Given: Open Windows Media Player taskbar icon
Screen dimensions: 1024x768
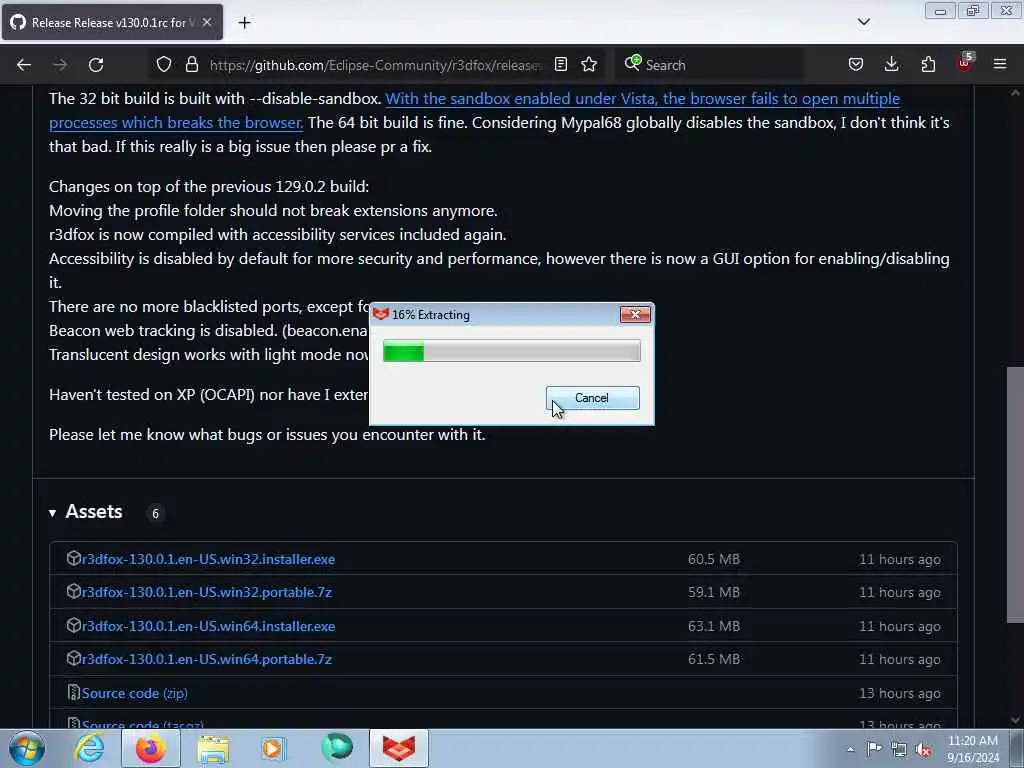Looking at the screenshot, I should pos(274,748).
